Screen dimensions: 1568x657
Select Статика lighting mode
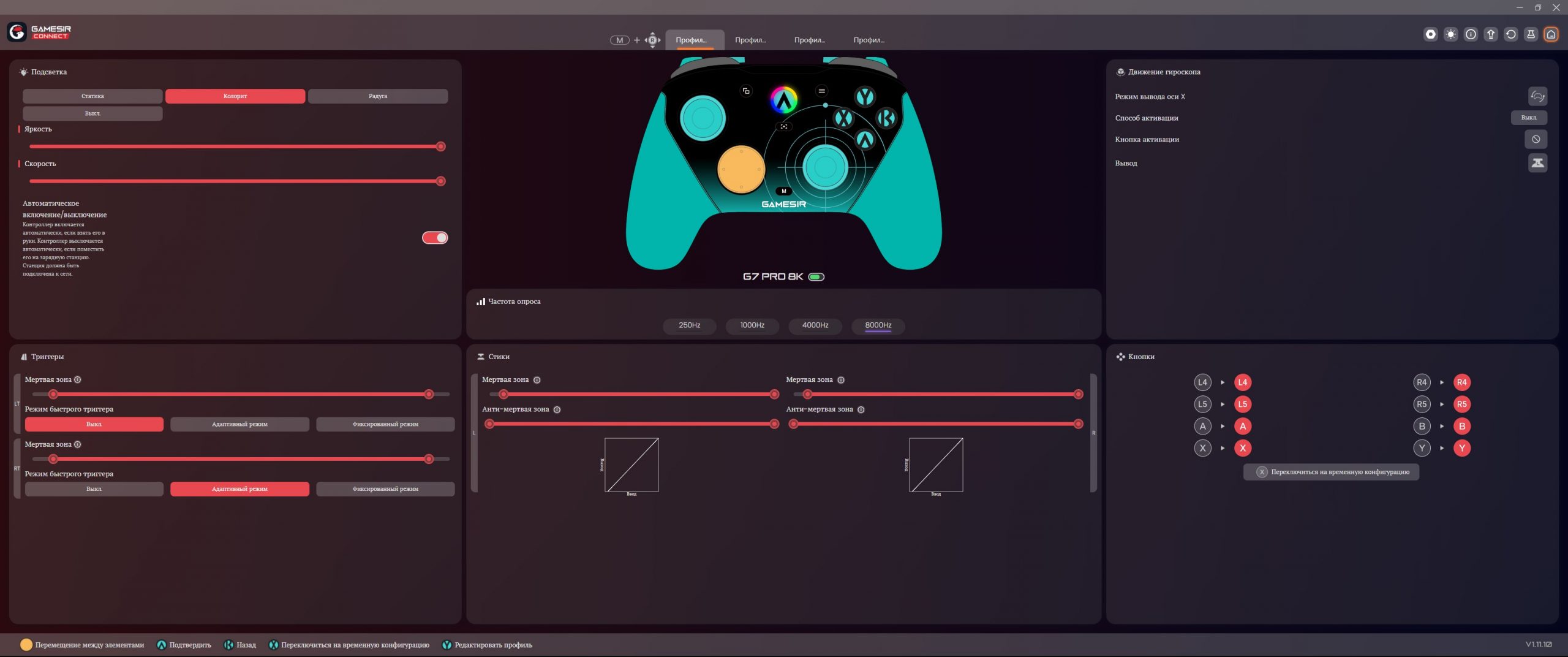pos(92,96)
